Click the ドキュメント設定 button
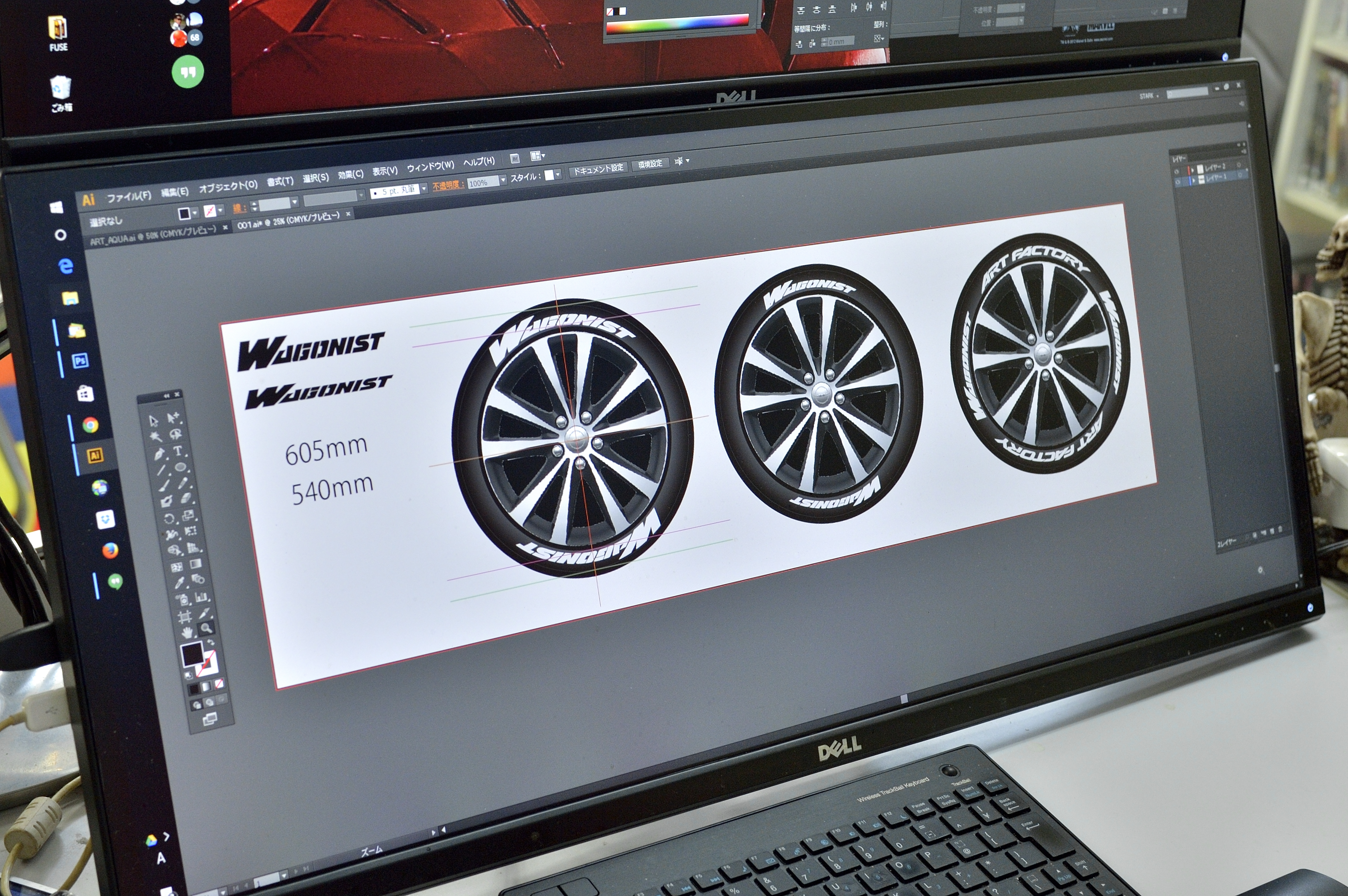Viewport: 1348px width, 896px height. 599,169
